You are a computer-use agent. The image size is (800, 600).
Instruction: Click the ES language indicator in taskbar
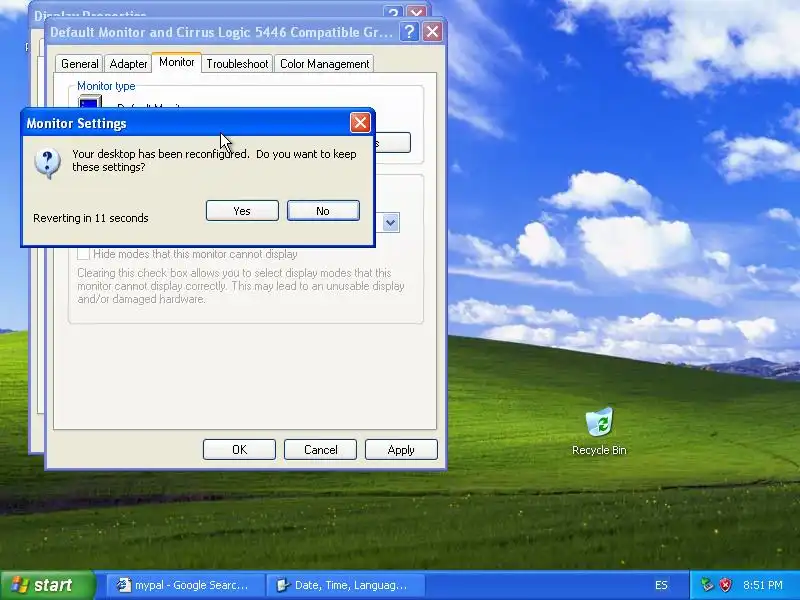pos(661,585)
